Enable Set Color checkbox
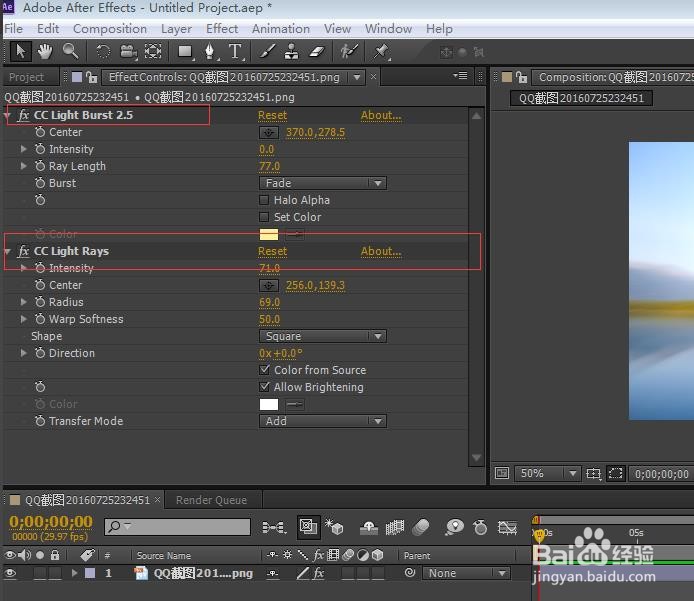This screenshot has height=601, width=694. 264,217
